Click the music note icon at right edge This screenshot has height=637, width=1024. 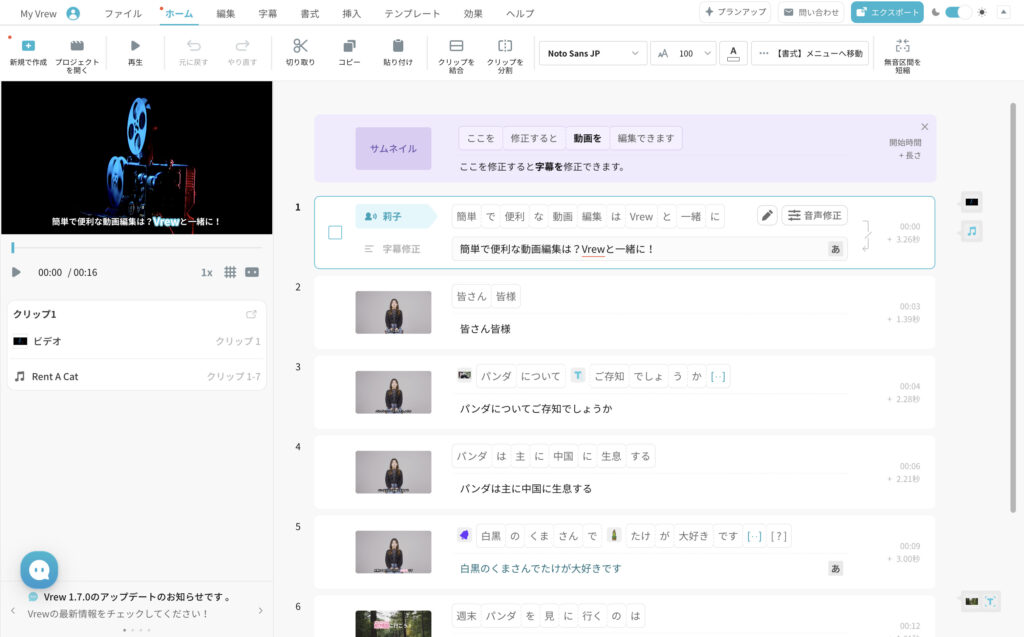972,231
